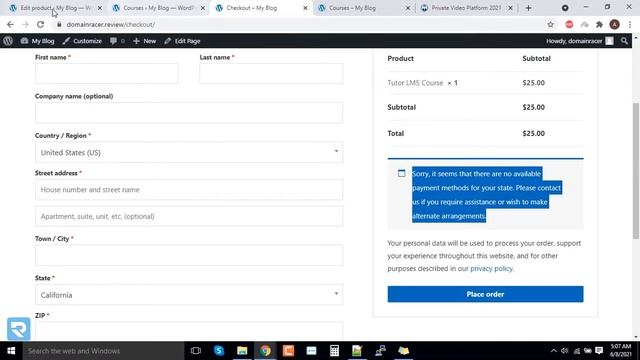Click the domainracer user avatar
This screenshot has height=360, width=640.
coord(609,41)
